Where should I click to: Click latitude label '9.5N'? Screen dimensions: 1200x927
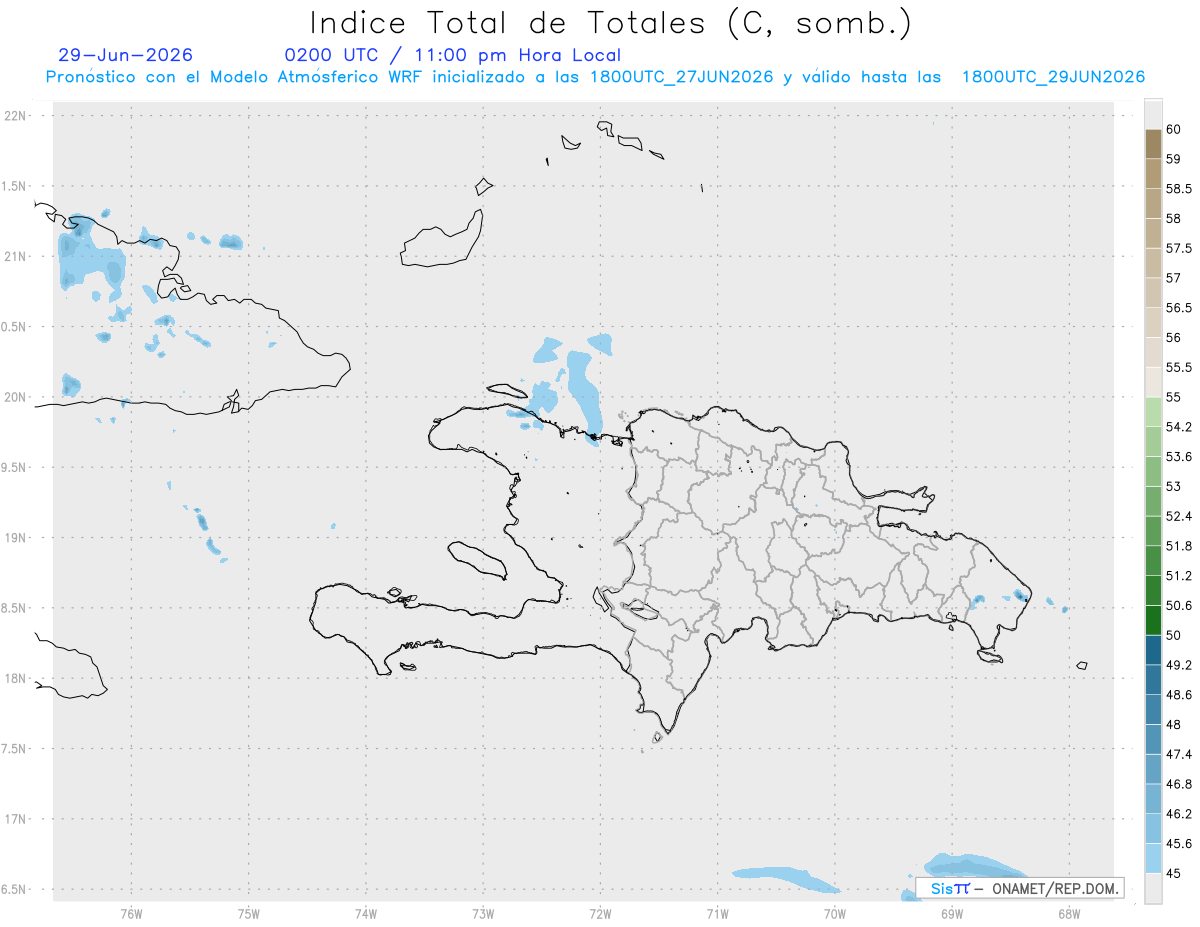[x=15, y=467]
